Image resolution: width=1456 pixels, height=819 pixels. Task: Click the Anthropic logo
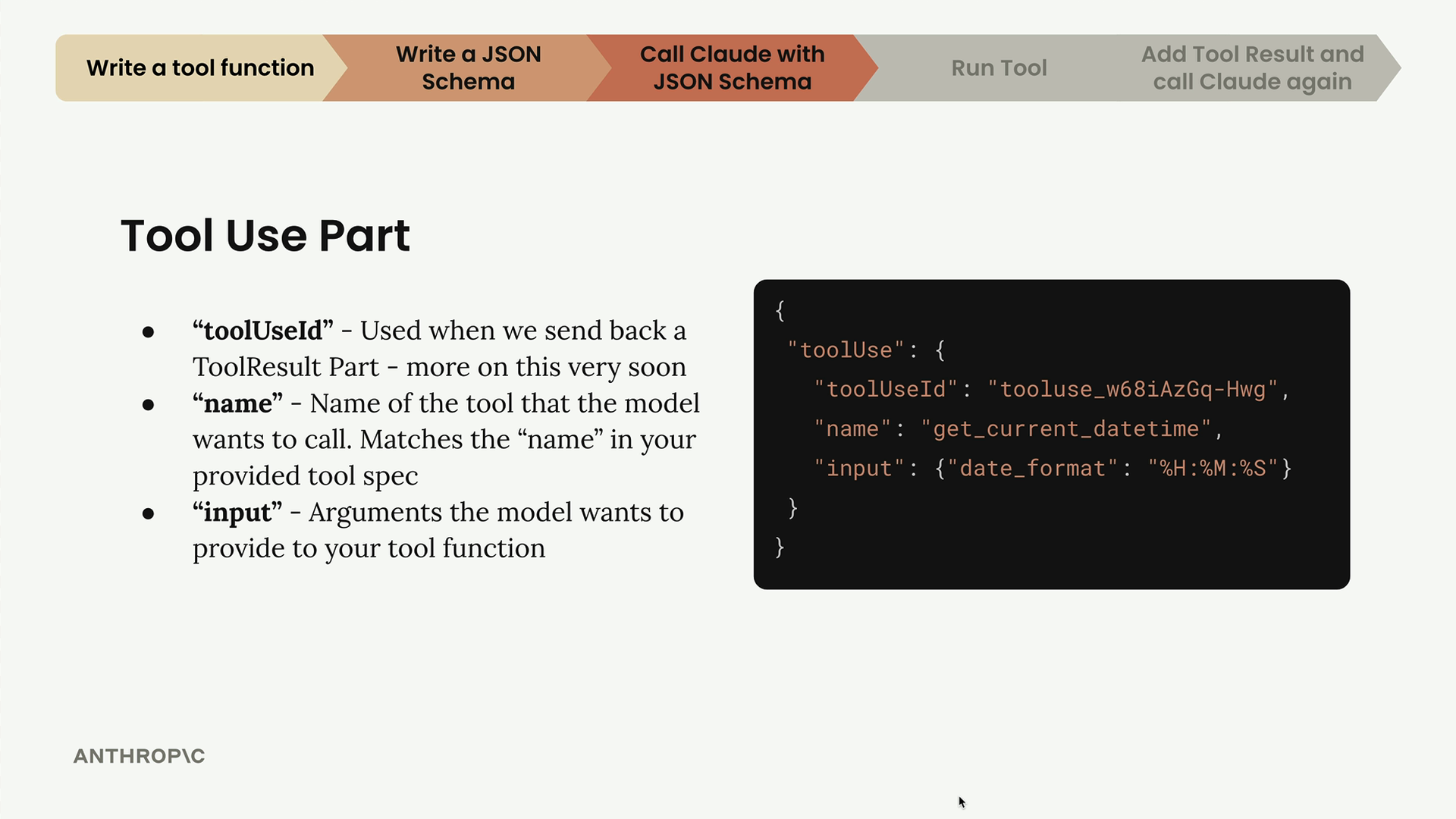tap(140, 756)
